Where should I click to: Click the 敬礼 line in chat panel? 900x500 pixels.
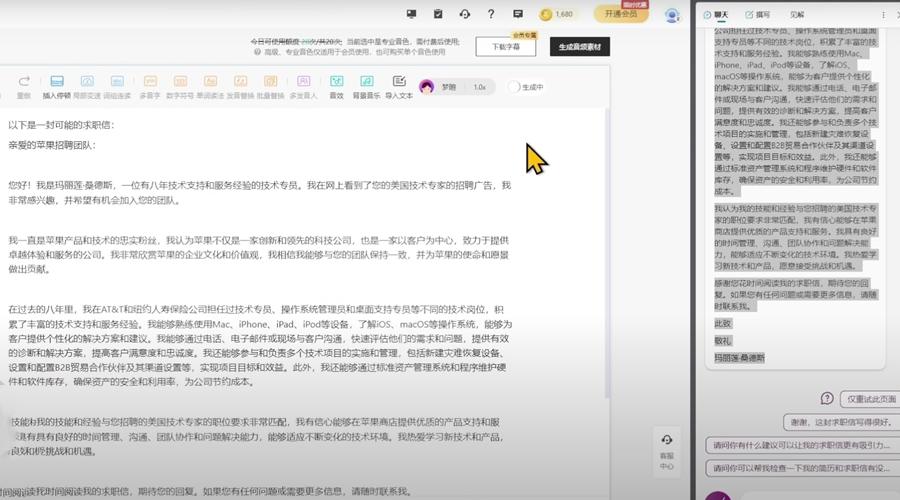click(723, 340)
